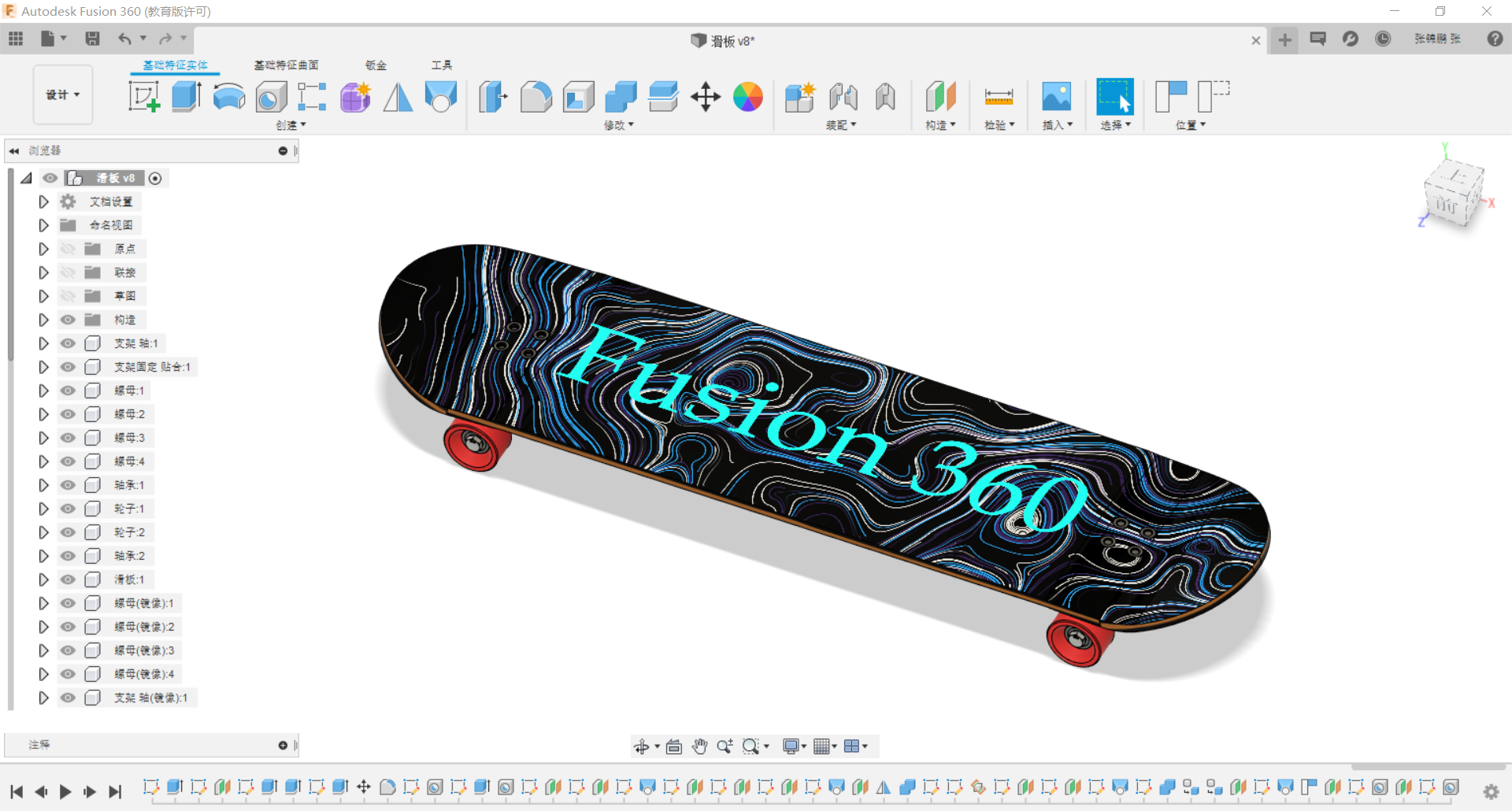
Task: Select the Create Sketch tool
Action: tap(144, 97)
